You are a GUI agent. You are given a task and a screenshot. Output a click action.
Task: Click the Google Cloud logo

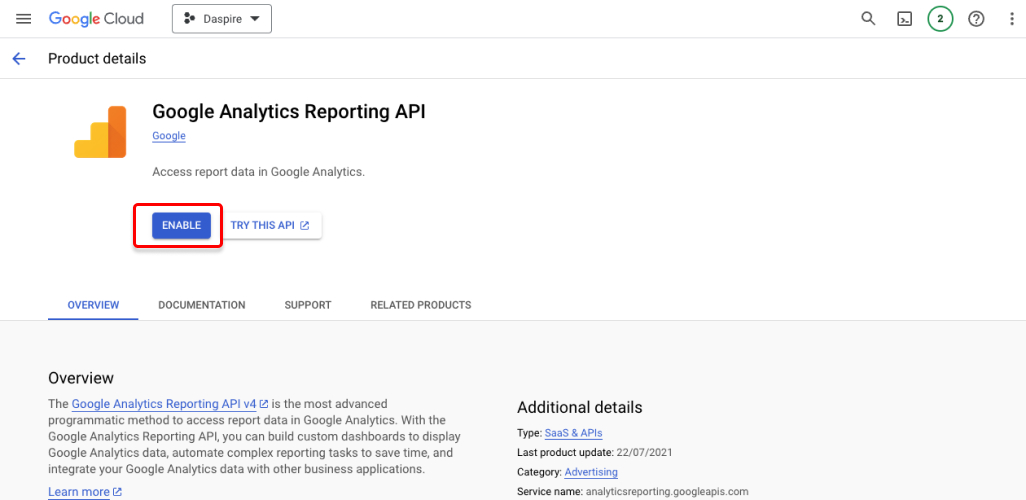click(96, 19)
